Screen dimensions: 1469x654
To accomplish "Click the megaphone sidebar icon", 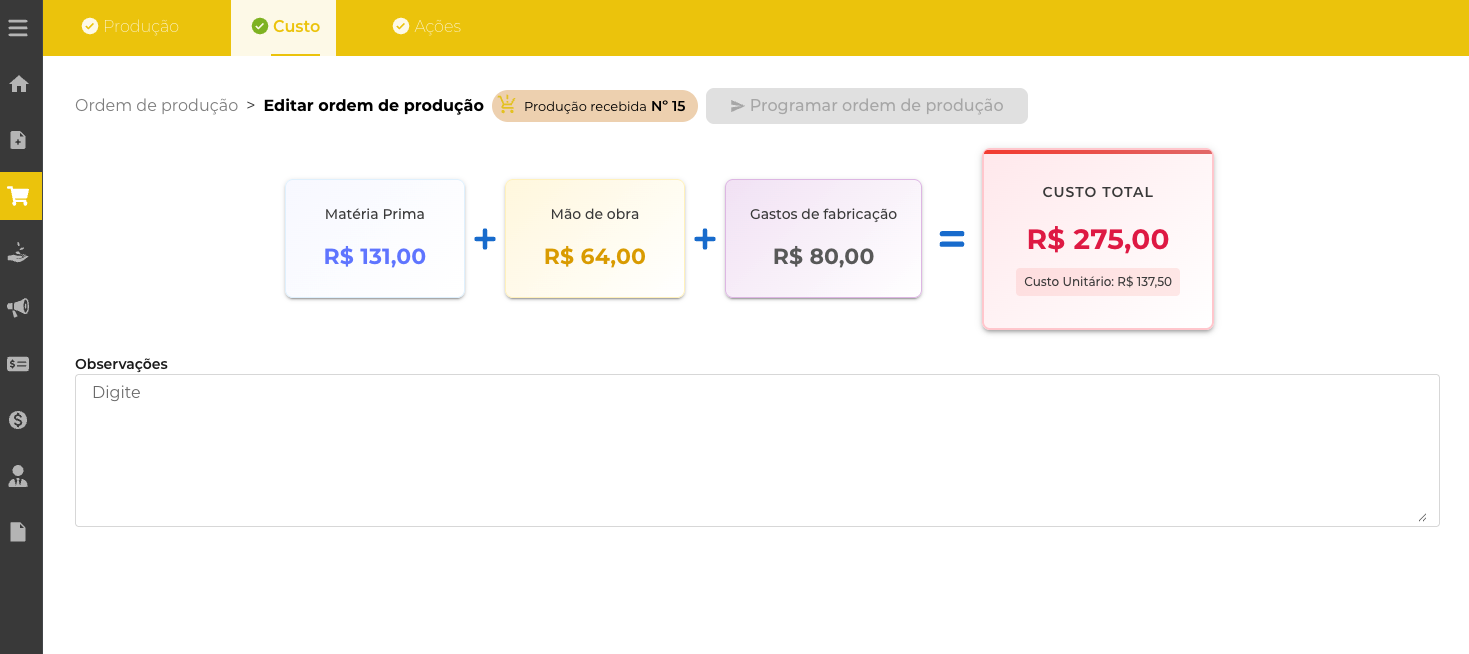I will [18, 308].
